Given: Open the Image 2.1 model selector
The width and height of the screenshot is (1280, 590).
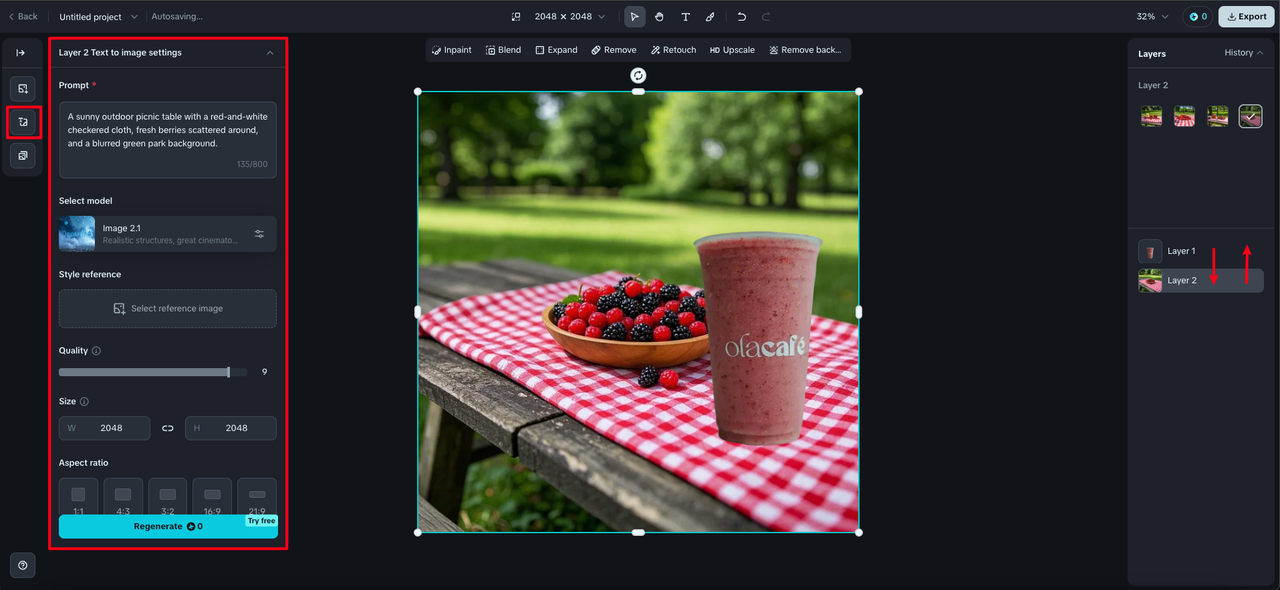Looking at the screenshot, I should [168, 234].
